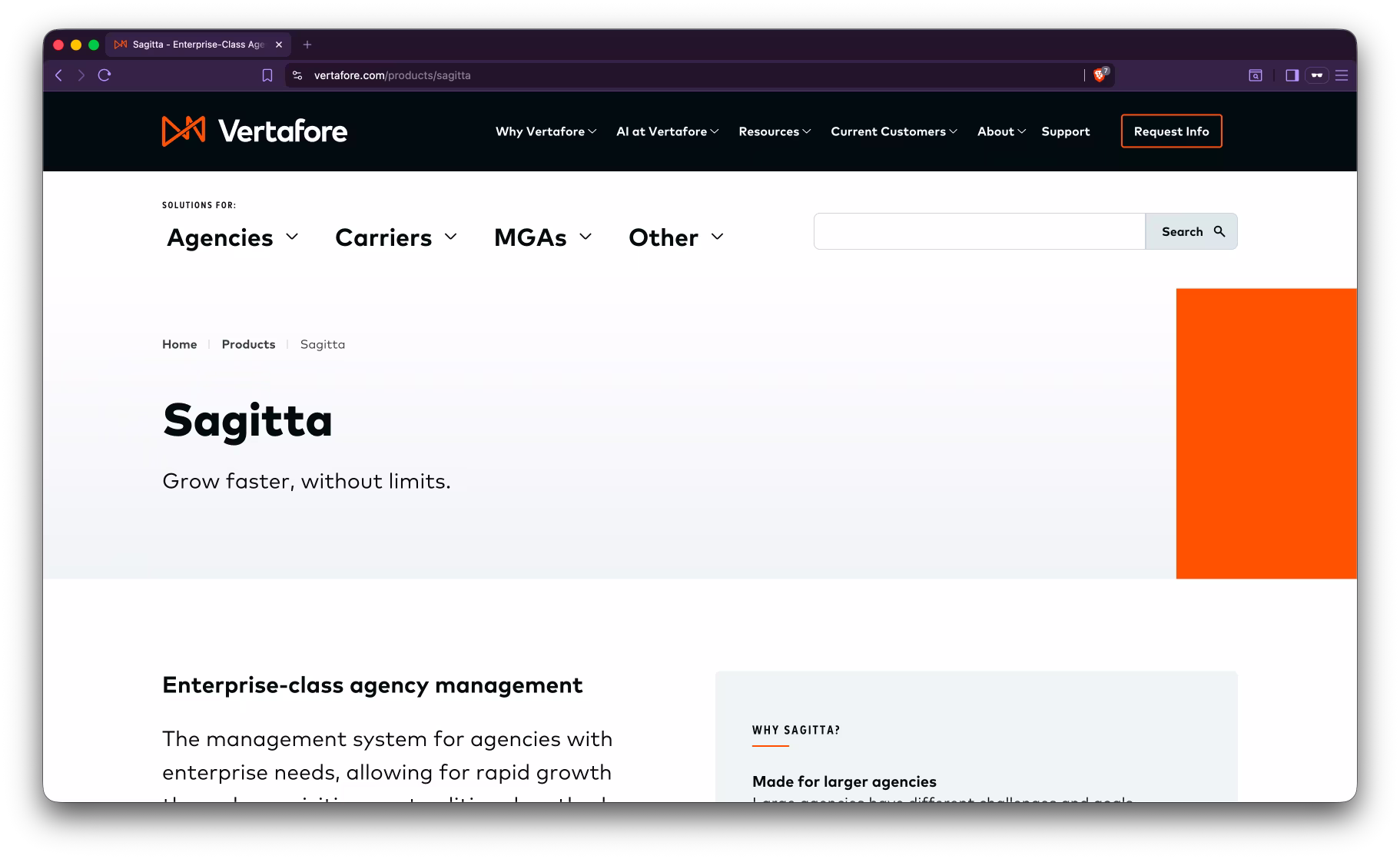Click inside the site search field
Screen dimensions: 1400x859
(980, 231)
